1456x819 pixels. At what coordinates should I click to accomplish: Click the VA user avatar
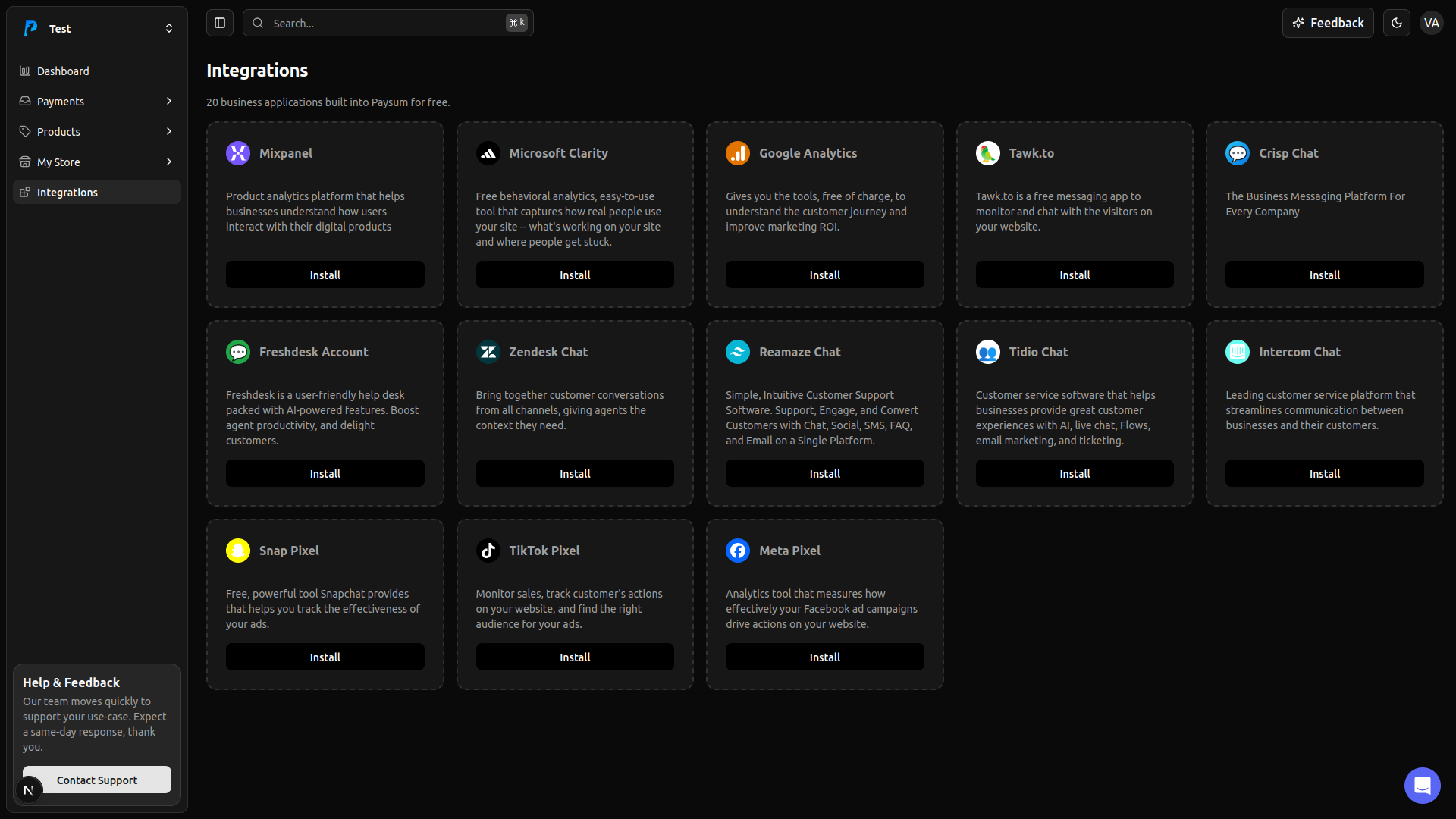[1431, 23]
